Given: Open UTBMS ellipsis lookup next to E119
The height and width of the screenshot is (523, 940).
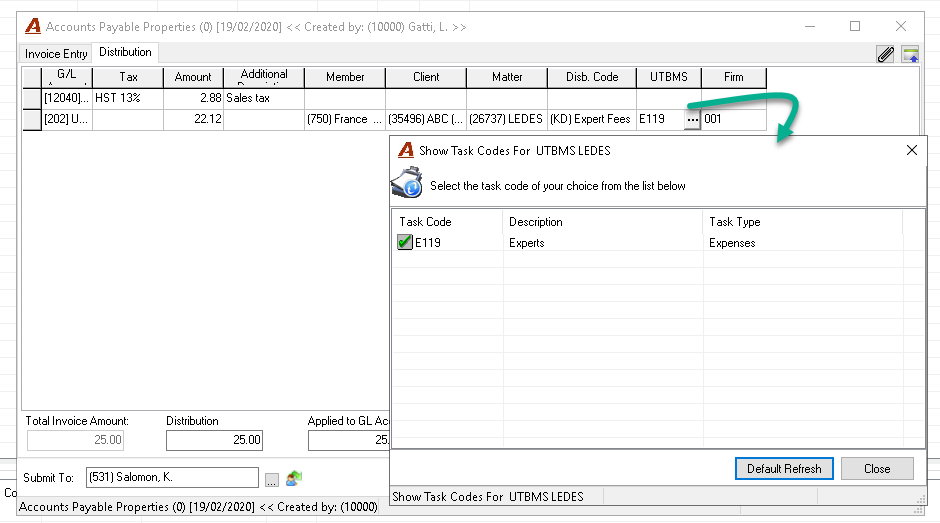Looking at the screenshot, I should pyautogui.click(x=692, y=119).
